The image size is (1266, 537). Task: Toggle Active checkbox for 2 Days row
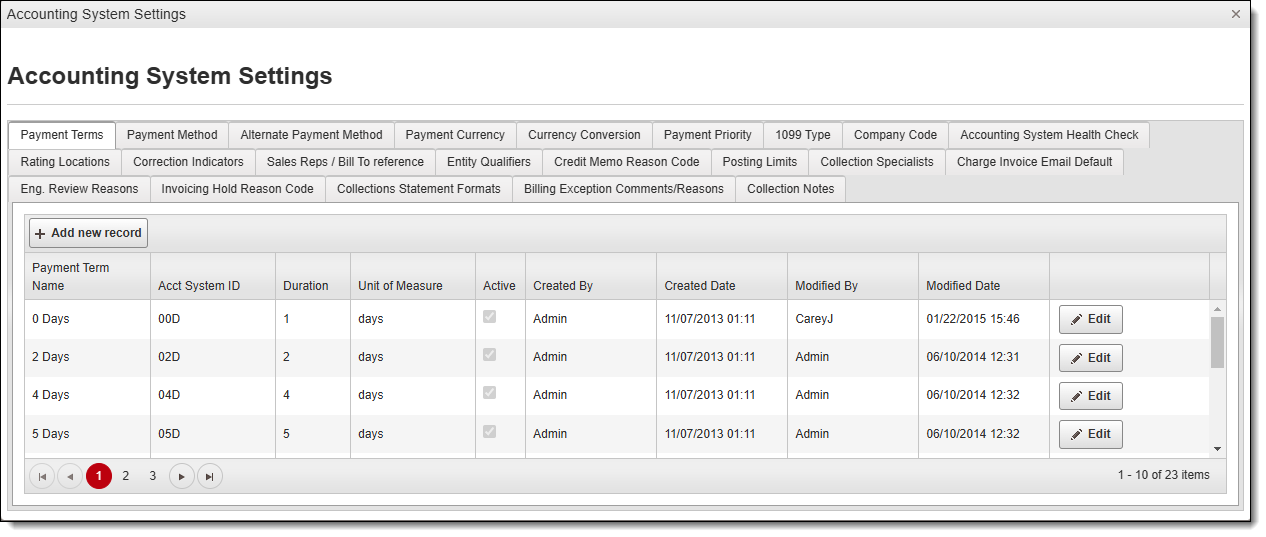489,355
